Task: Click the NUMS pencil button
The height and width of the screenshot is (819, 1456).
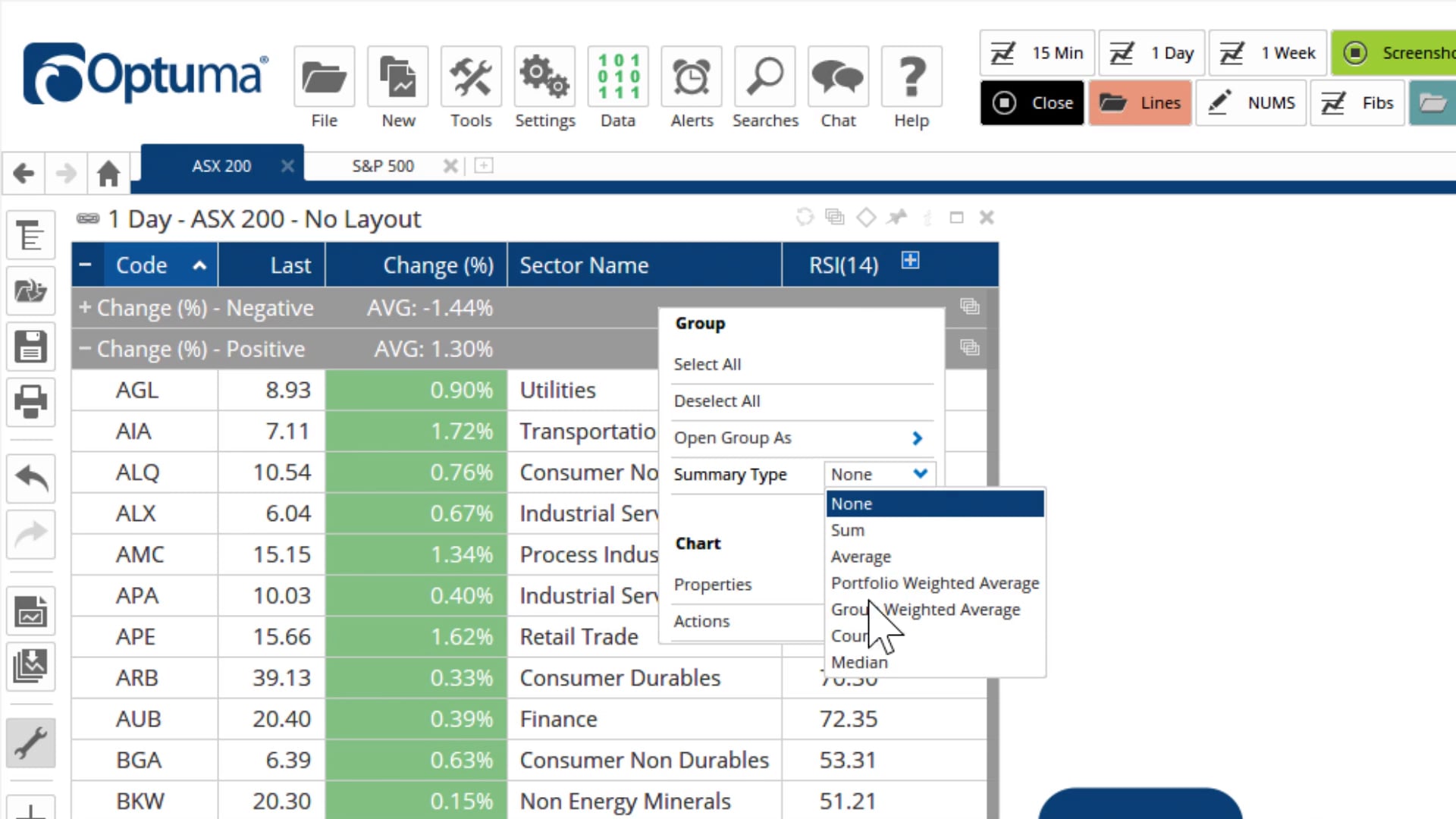Action: coord(1251,102)
